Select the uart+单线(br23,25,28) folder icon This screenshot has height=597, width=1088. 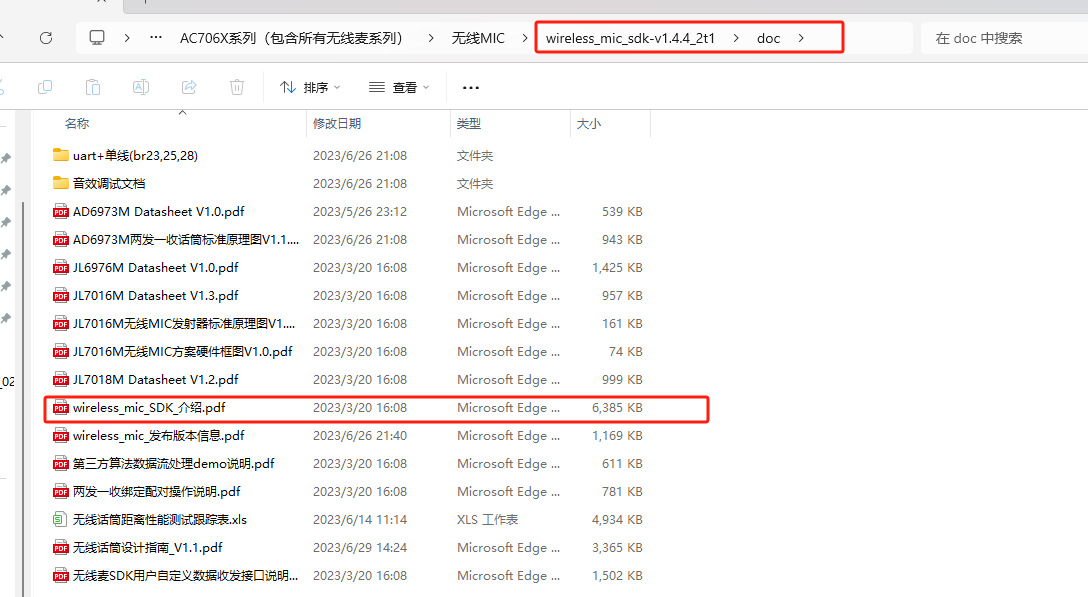[x=61, y=155]
